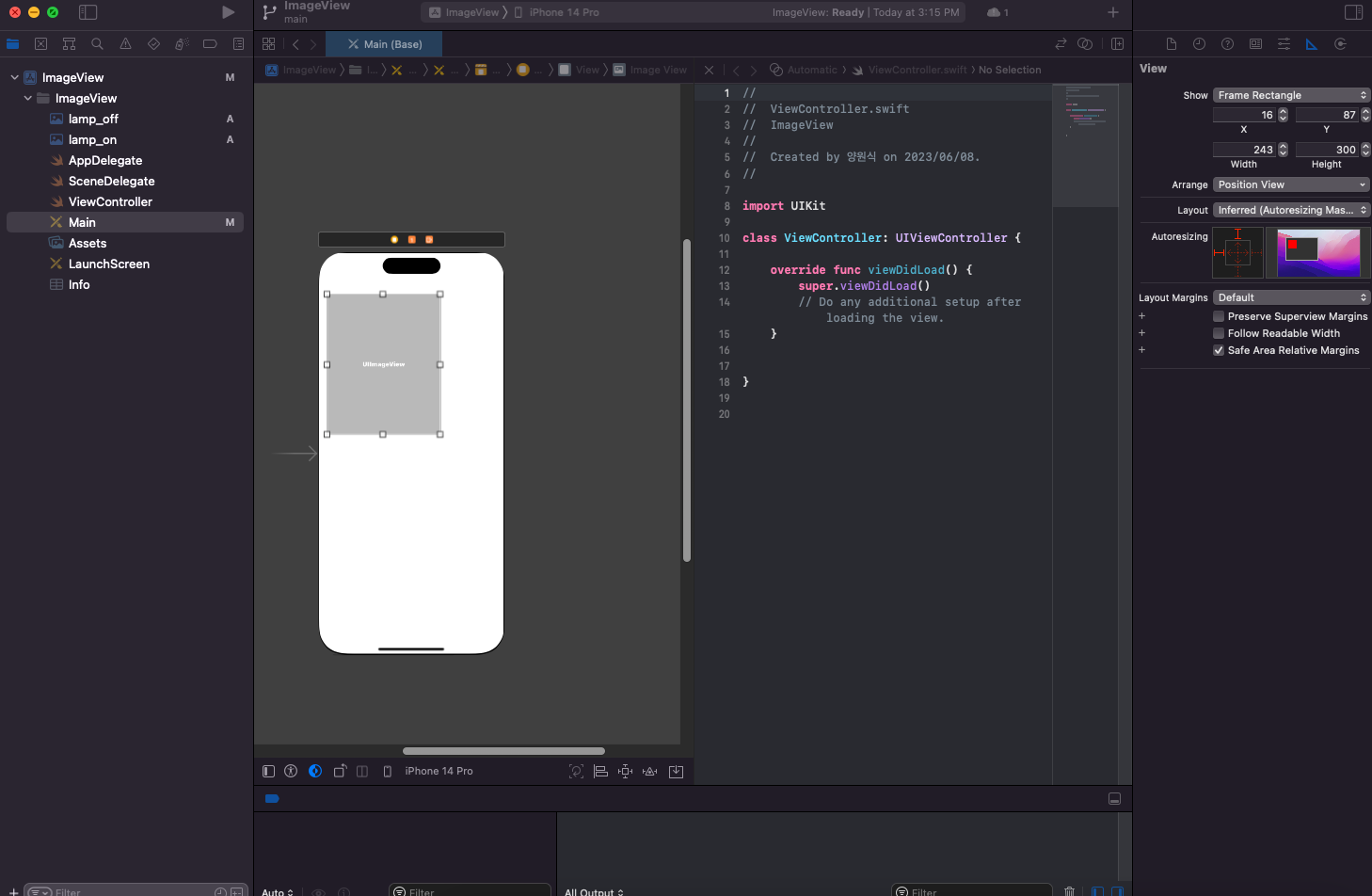
Task: Show the Attributes inspector
Action: coord(1284,44)
